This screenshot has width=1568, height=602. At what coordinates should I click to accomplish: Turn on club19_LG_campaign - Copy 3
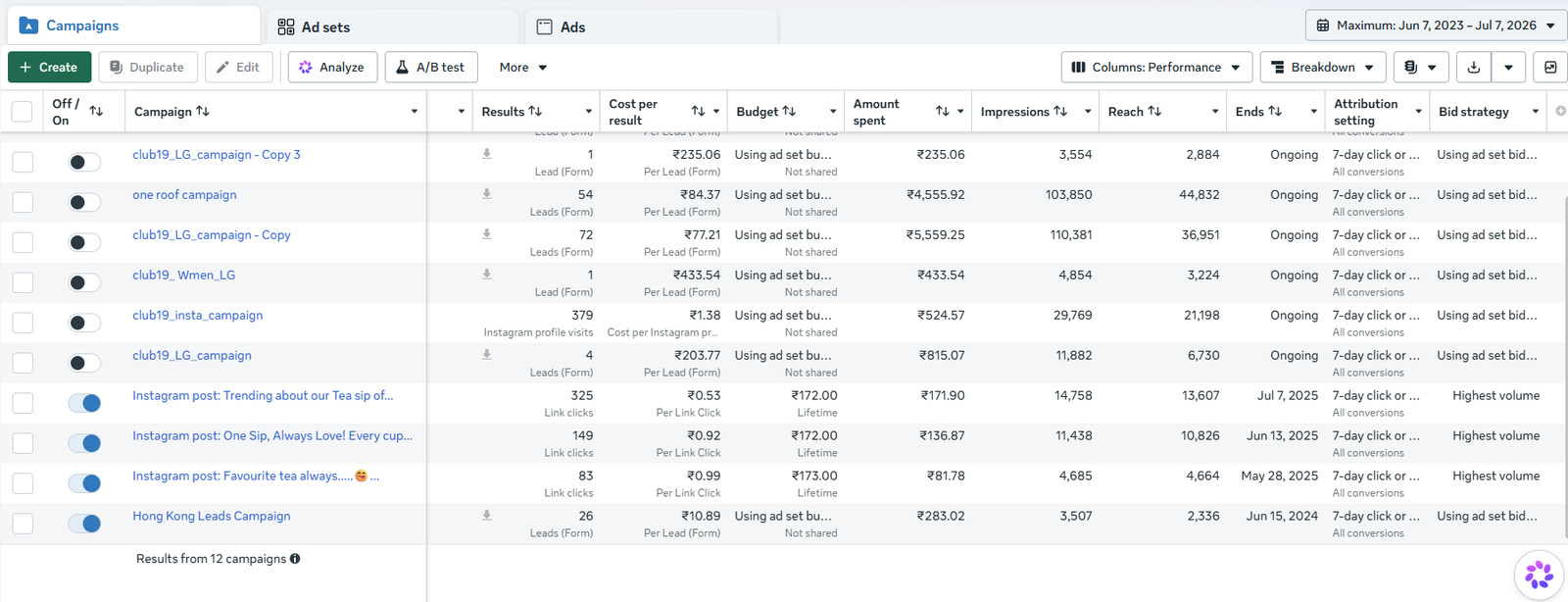coord(84,162)
